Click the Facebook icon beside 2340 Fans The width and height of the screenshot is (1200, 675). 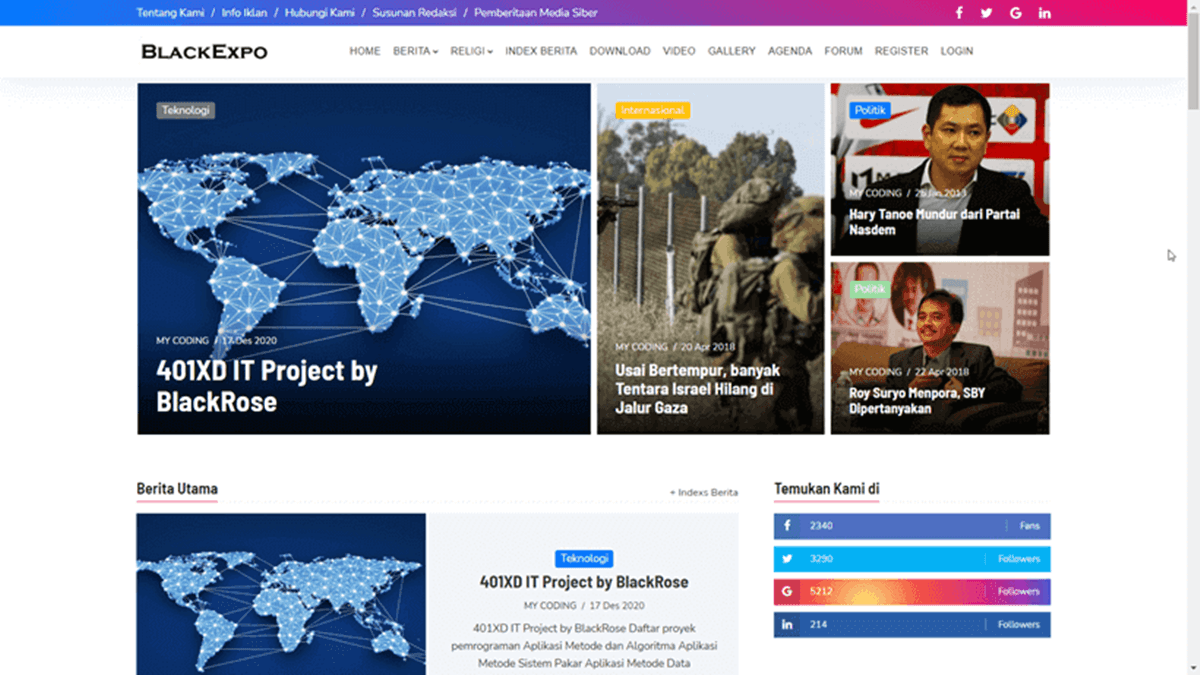[x=787, y=526]
